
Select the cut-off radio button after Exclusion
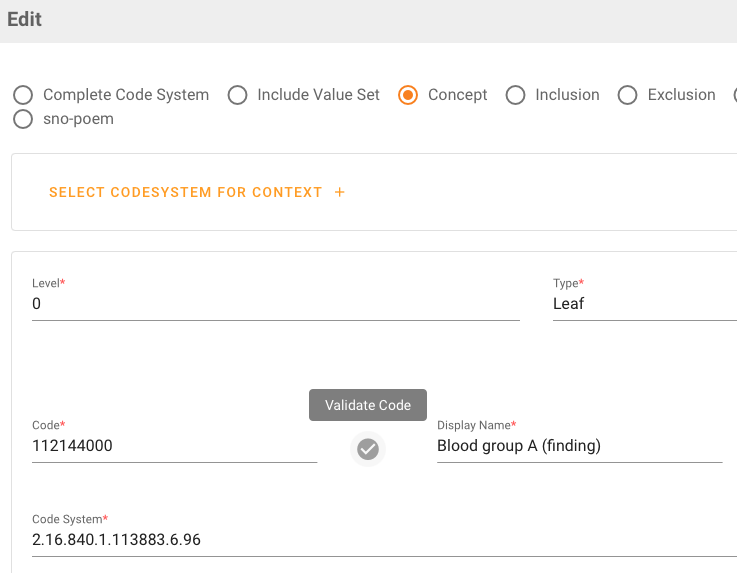[734, 95]
